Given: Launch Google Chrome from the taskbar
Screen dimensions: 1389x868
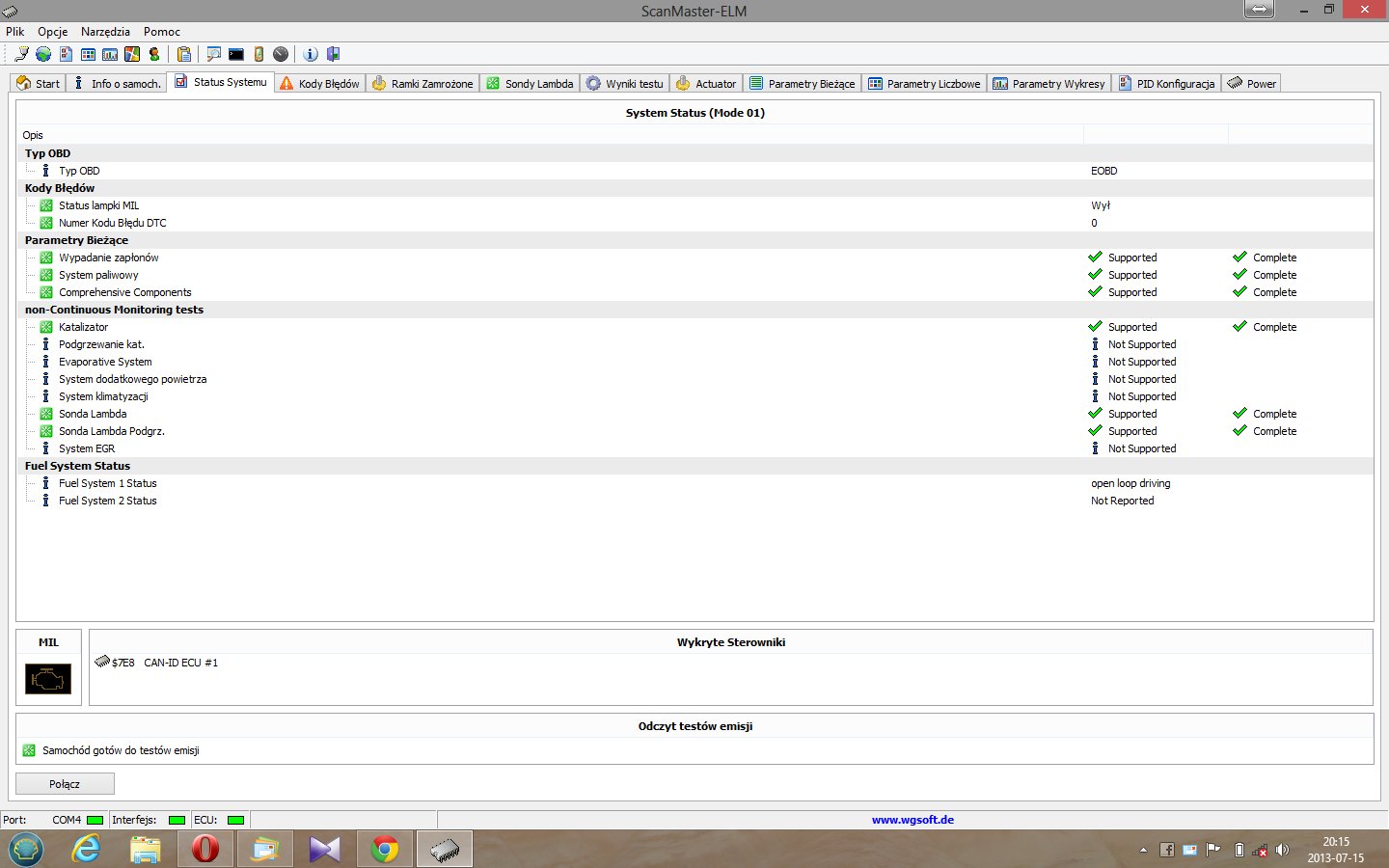Looking at the screenshot, I should tap(385, 850).
